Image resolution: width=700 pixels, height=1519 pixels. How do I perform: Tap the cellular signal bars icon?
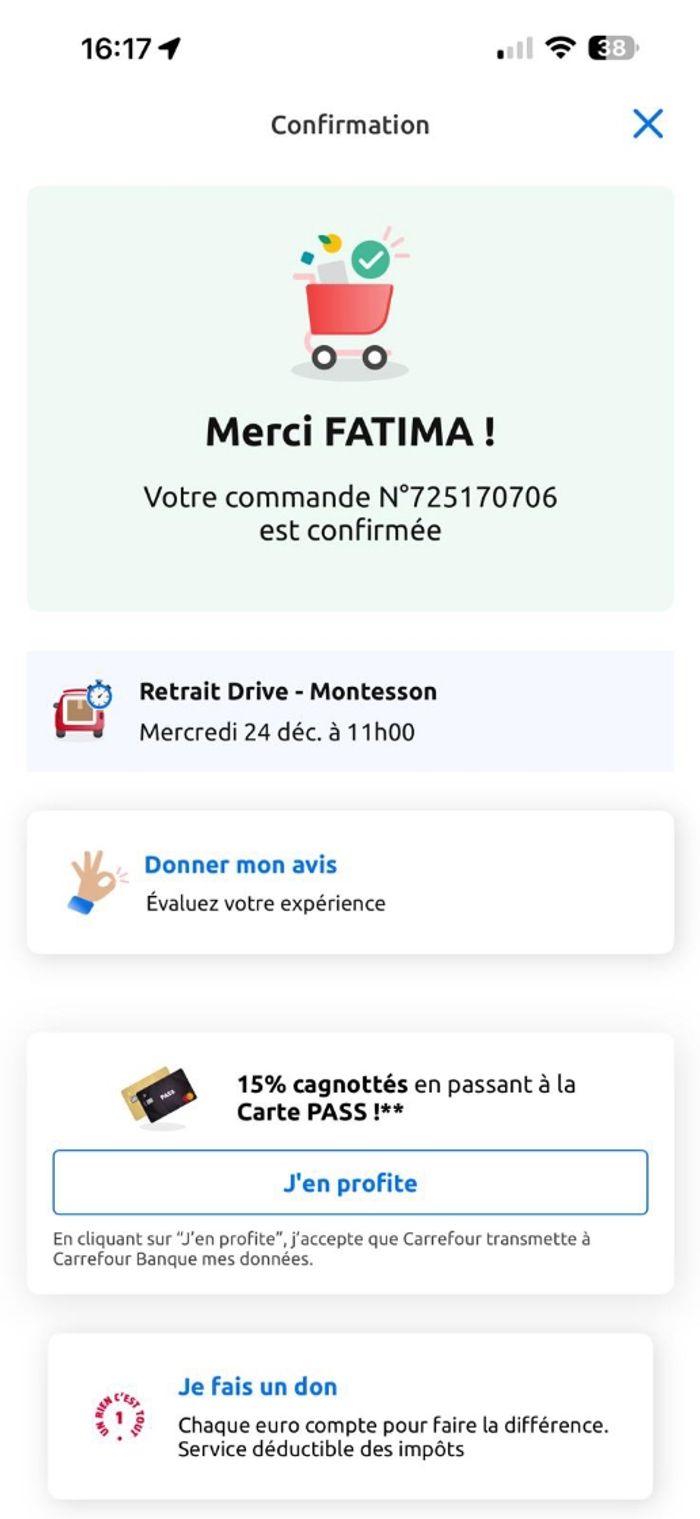[515, 49]
